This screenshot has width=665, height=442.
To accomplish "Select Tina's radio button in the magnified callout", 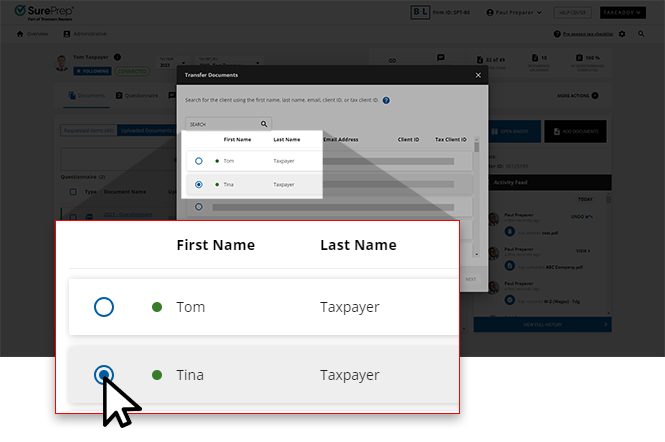I will coord(104,375).
